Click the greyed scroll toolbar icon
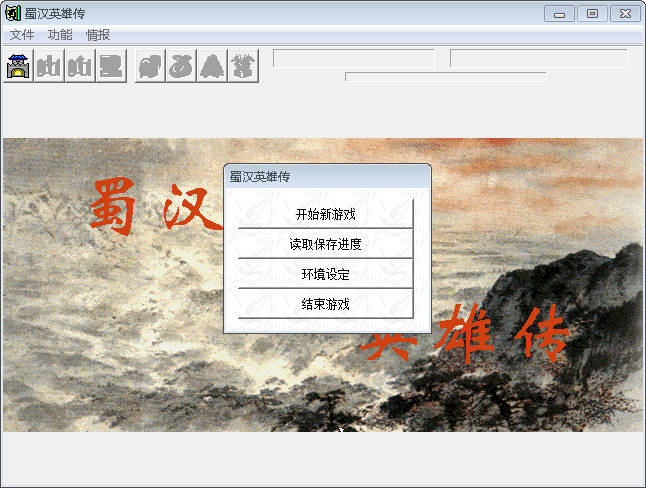 pos(111,66)
